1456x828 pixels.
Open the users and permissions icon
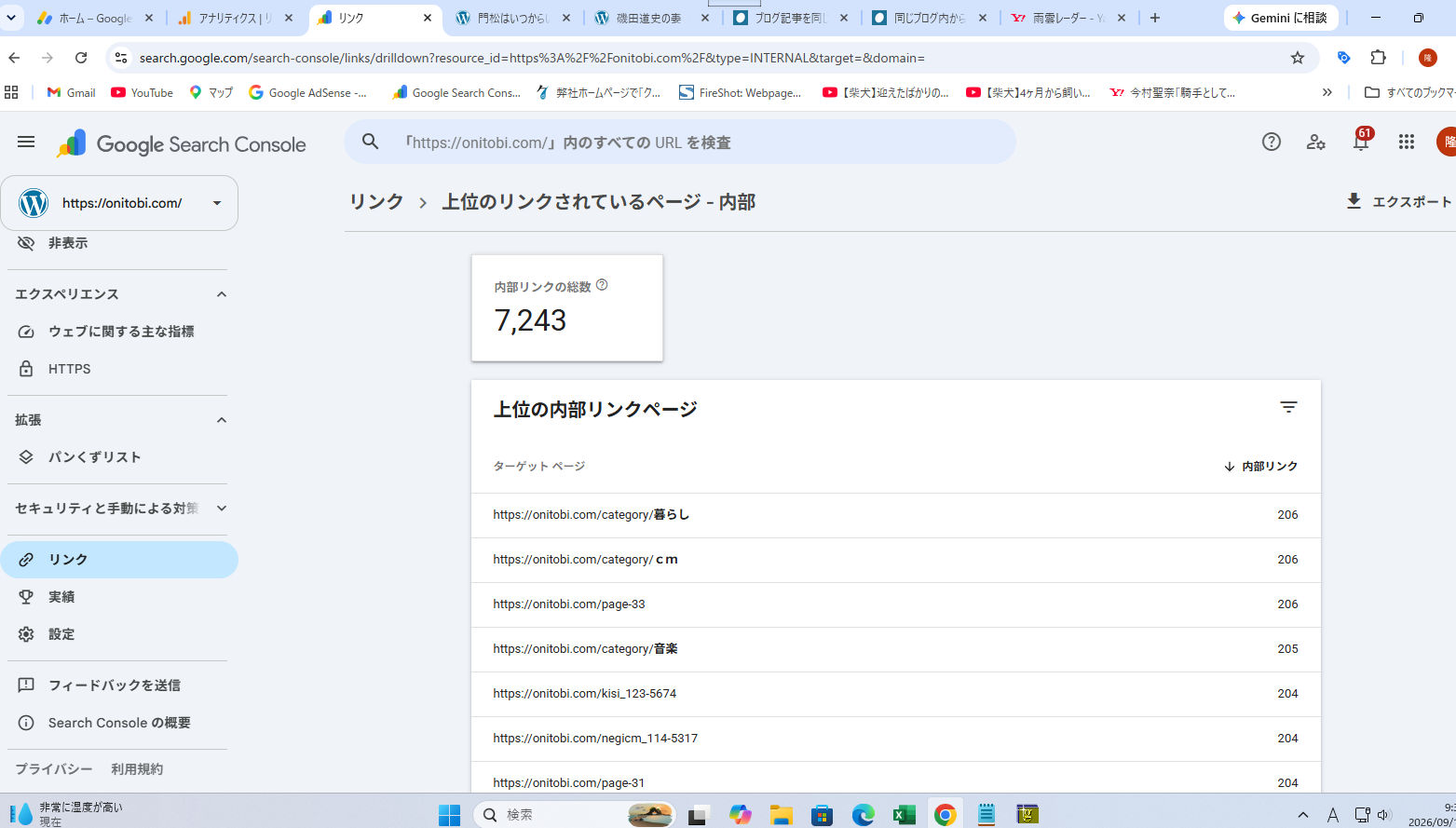coord(1316,142)
